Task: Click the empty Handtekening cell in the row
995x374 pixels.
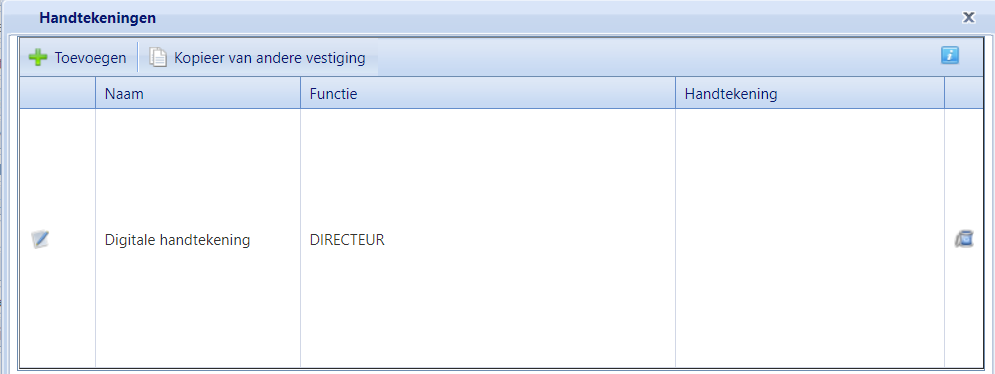Action: 810,239
